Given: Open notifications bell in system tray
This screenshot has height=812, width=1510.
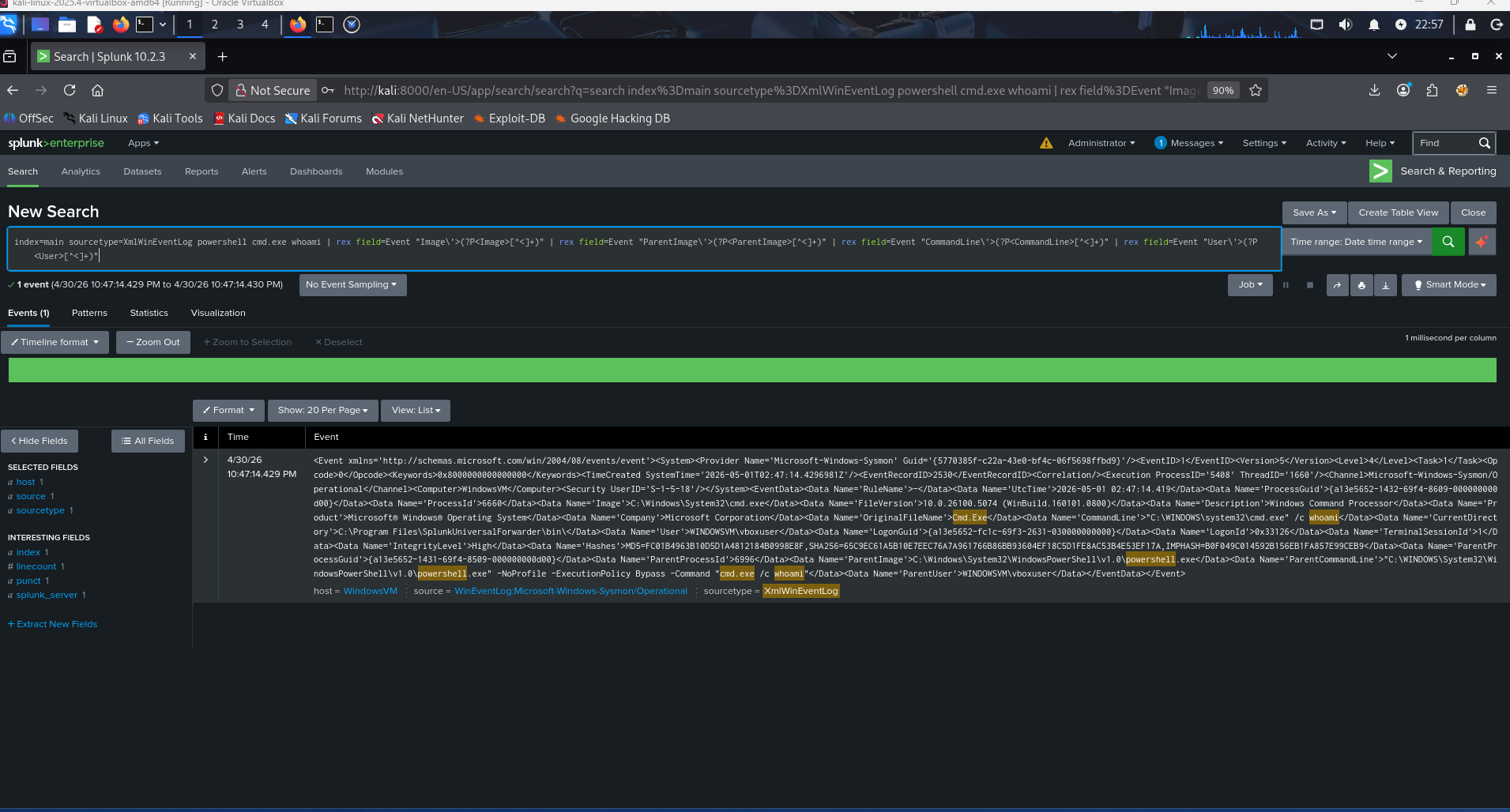Looking at the screenshot, I should 1374,24.
